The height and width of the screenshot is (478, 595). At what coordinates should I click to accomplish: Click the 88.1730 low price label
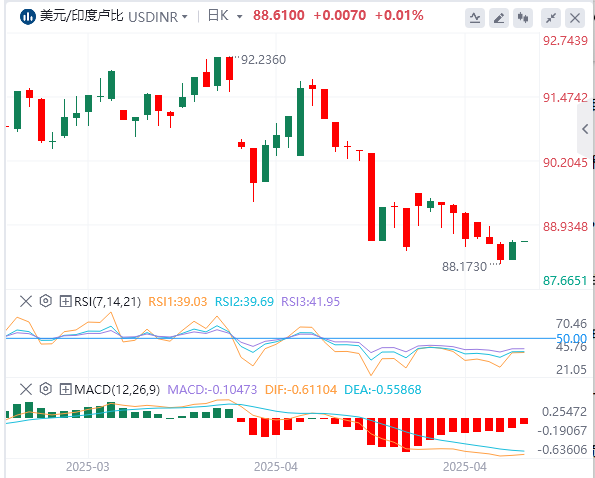(464, 267)
